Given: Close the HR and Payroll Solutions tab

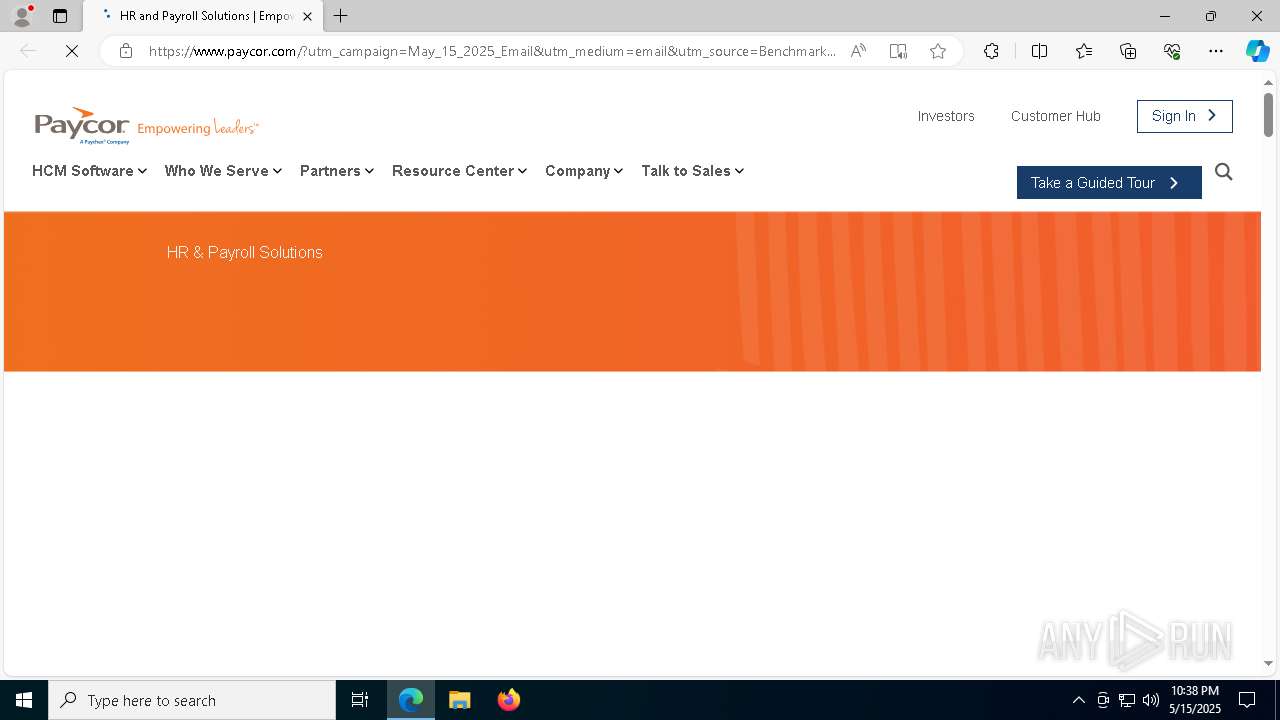Looking at the screenshot, I should pyautogui.click(x=307, y=16).
